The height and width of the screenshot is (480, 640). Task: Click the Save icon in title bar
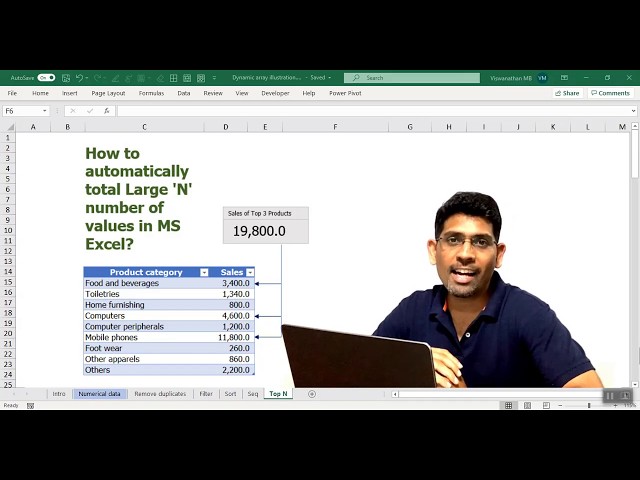tap(66, 78)
